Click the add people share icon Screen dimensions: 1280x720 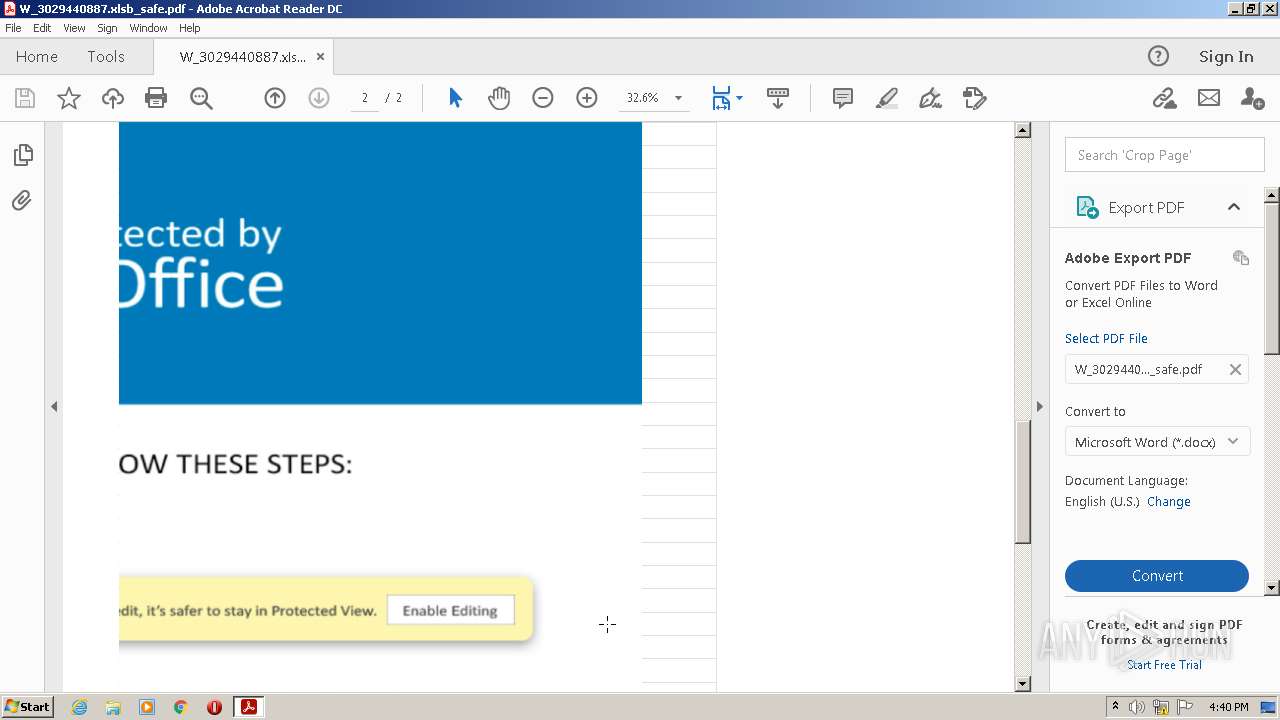[1252, 98]
